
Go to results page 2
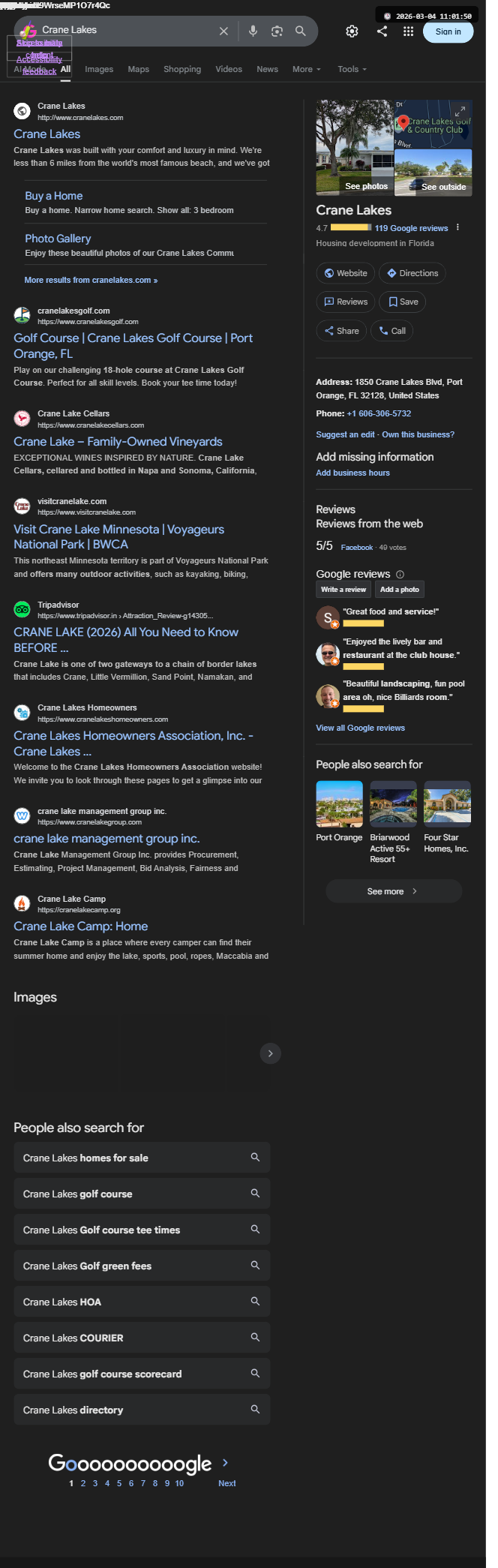coord(83,1483)
